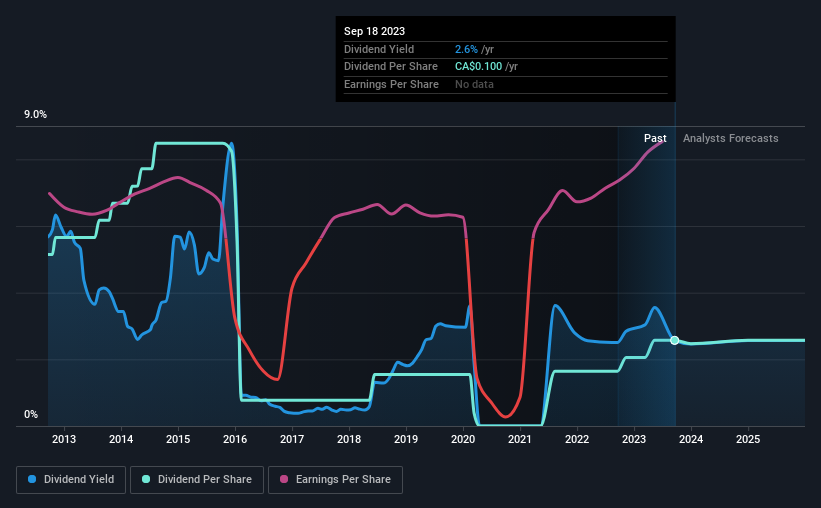
Task: Toggle the Earnings Per Share legend button
Action: coord(336,480)
